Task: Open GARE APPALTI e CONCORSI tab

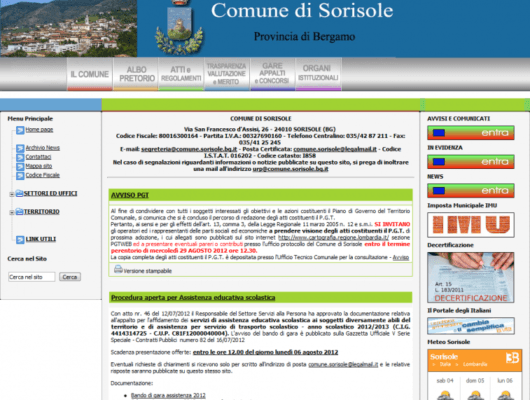Action: pos(272,74)
